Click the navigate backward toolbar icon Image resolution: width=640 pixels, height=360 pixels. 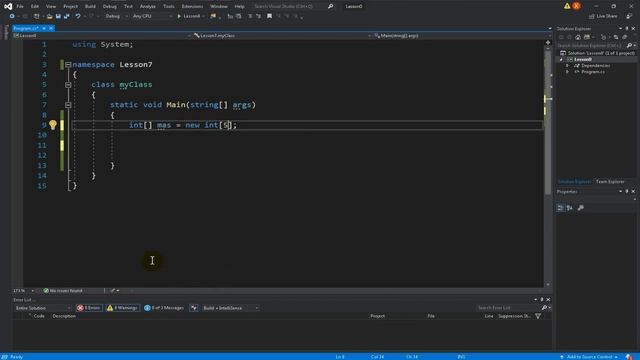12,16
